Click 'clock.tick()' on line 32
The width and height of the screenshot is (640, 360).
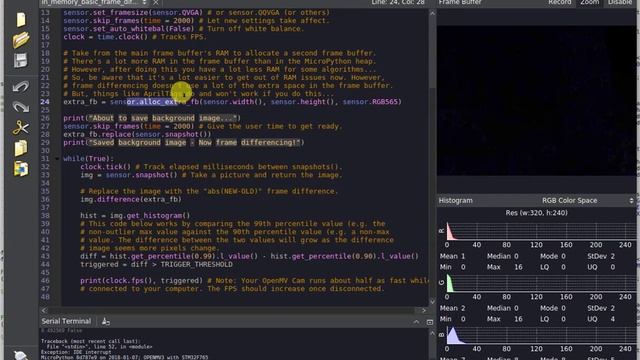point(105,167)
